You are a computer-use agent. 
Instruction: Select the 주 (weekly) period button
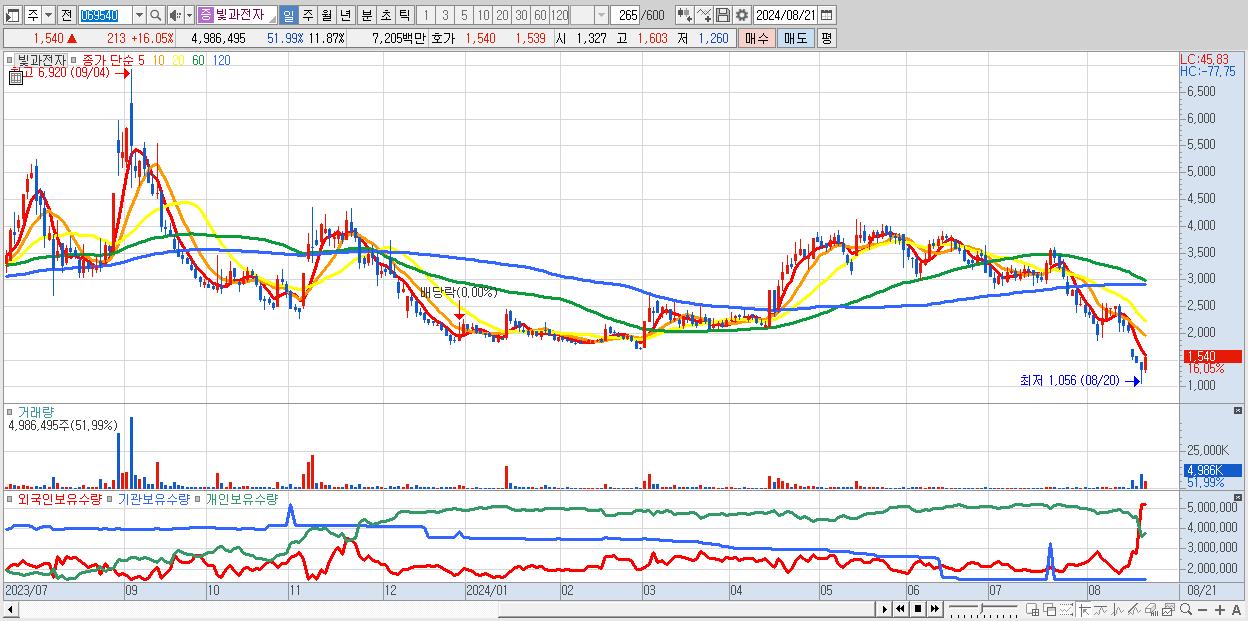tap(307, 15)
